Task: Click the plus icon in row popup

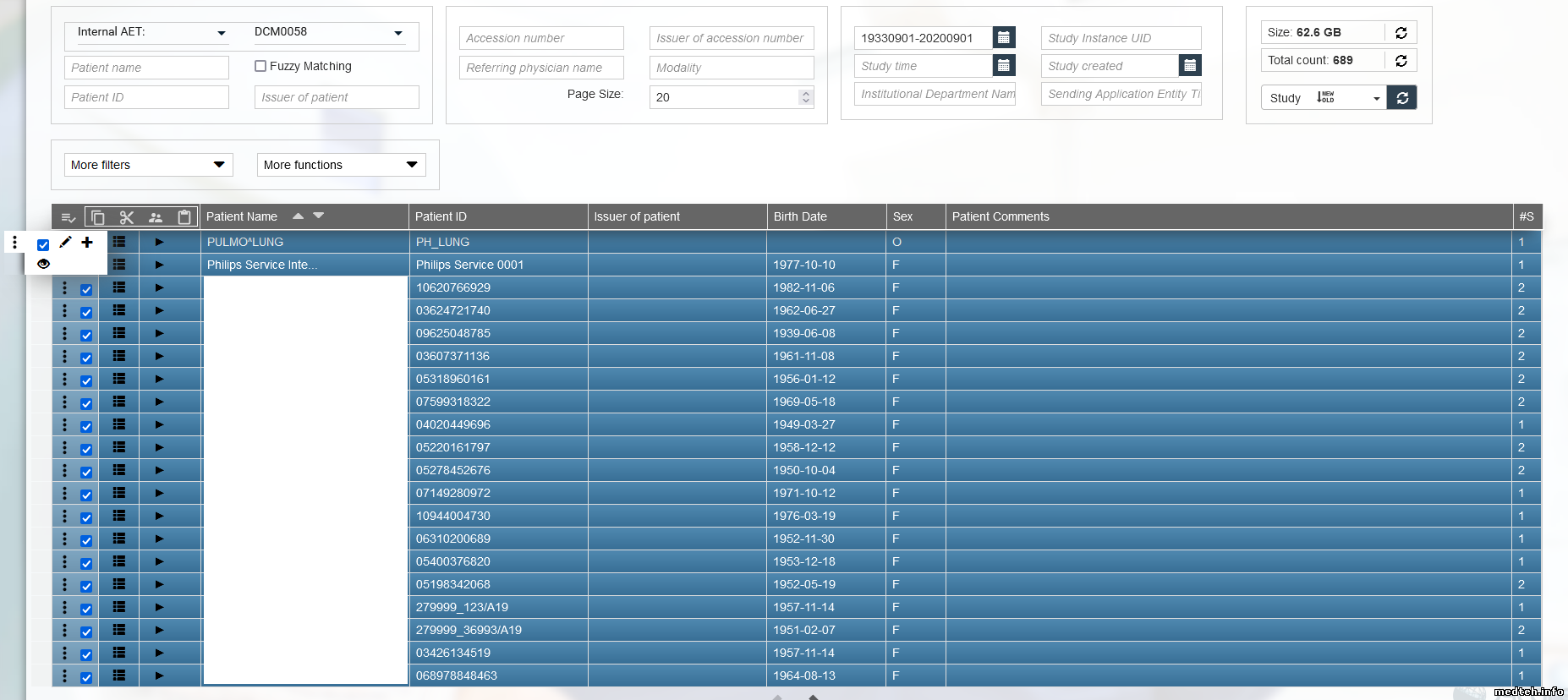Action: (x=87, y=243)
